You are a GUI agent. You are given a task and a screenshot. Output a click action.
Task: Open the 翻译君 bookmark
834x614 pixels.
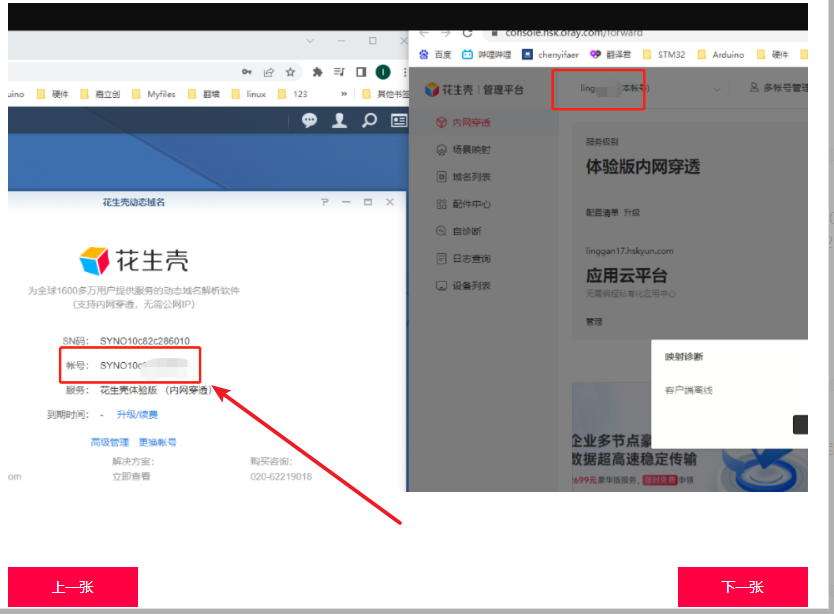610,55
